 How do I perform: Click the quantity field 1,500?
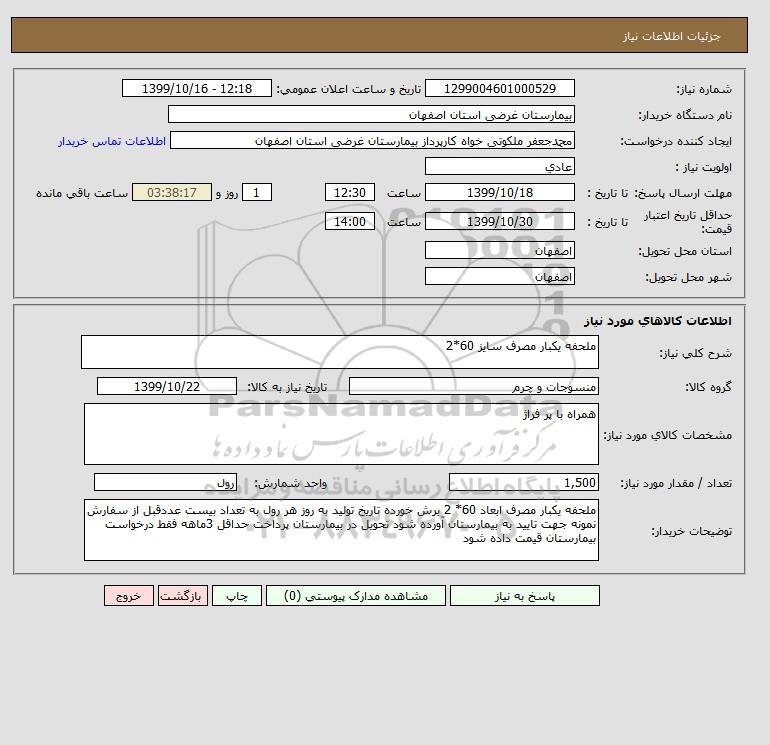tap(523, 482)
